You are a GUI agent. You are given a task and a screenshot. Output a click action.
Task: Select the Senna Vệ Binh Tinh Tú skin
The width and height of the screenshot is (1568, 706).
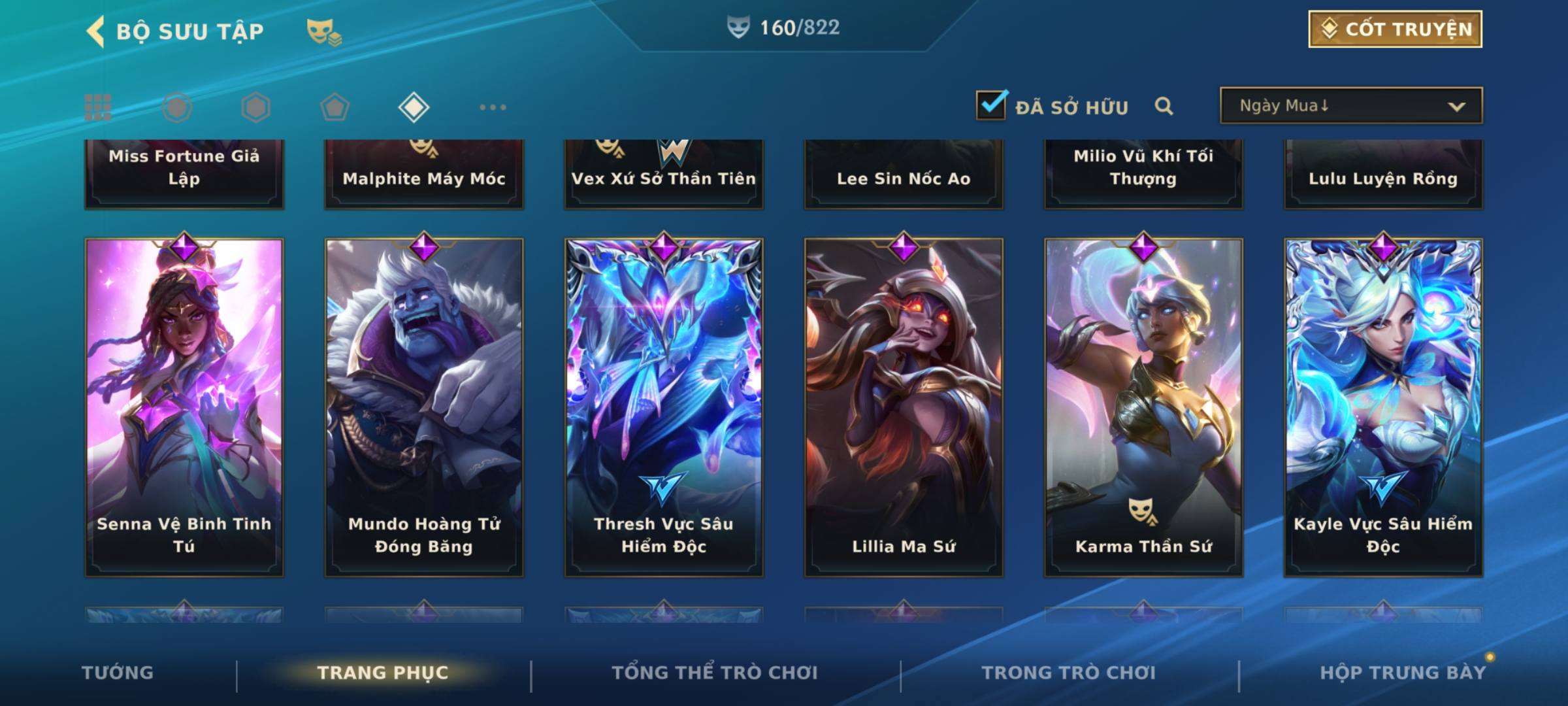184,407
